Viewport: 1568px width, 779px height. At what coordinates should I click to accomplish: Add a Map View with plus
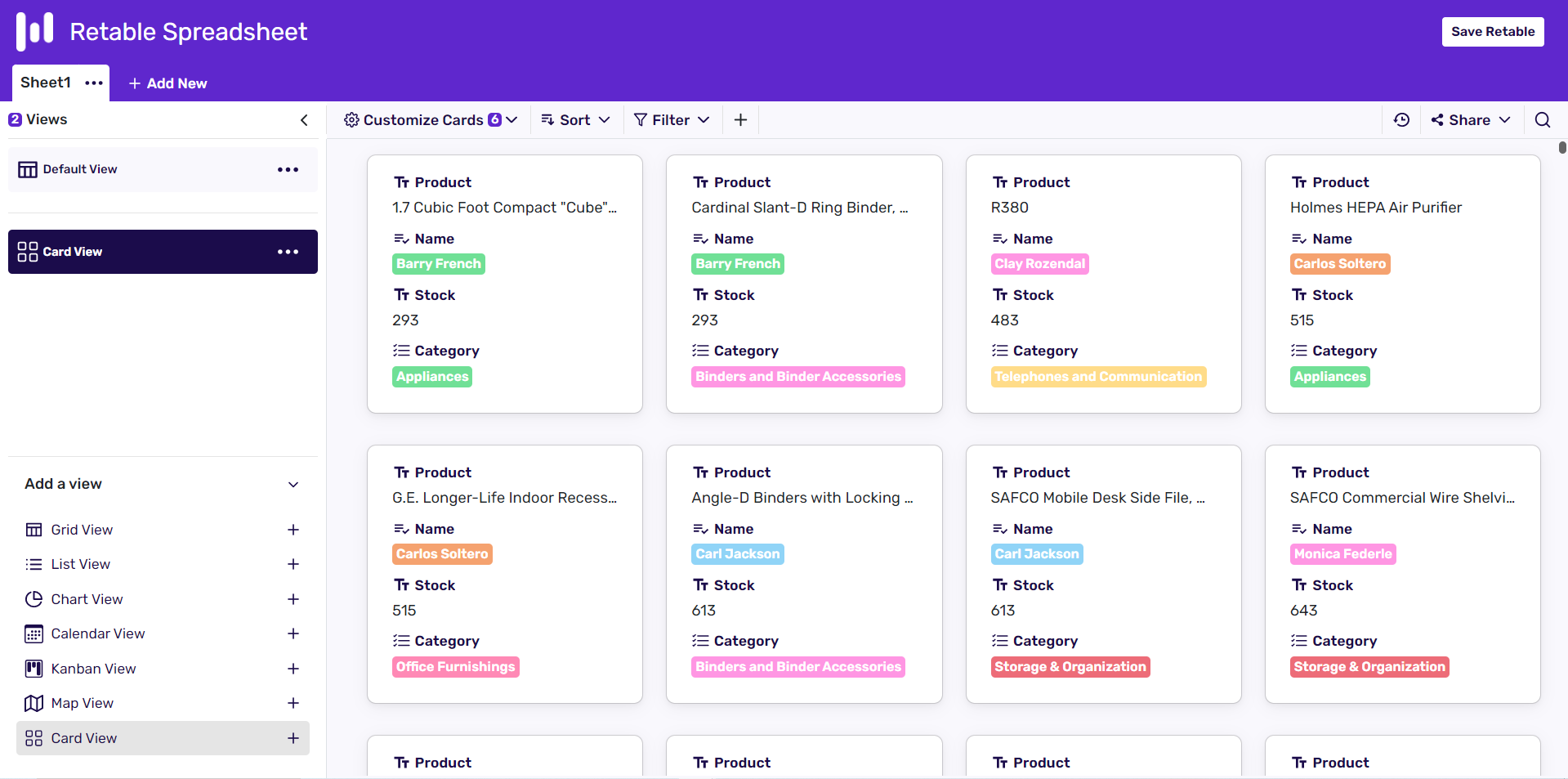293,703
